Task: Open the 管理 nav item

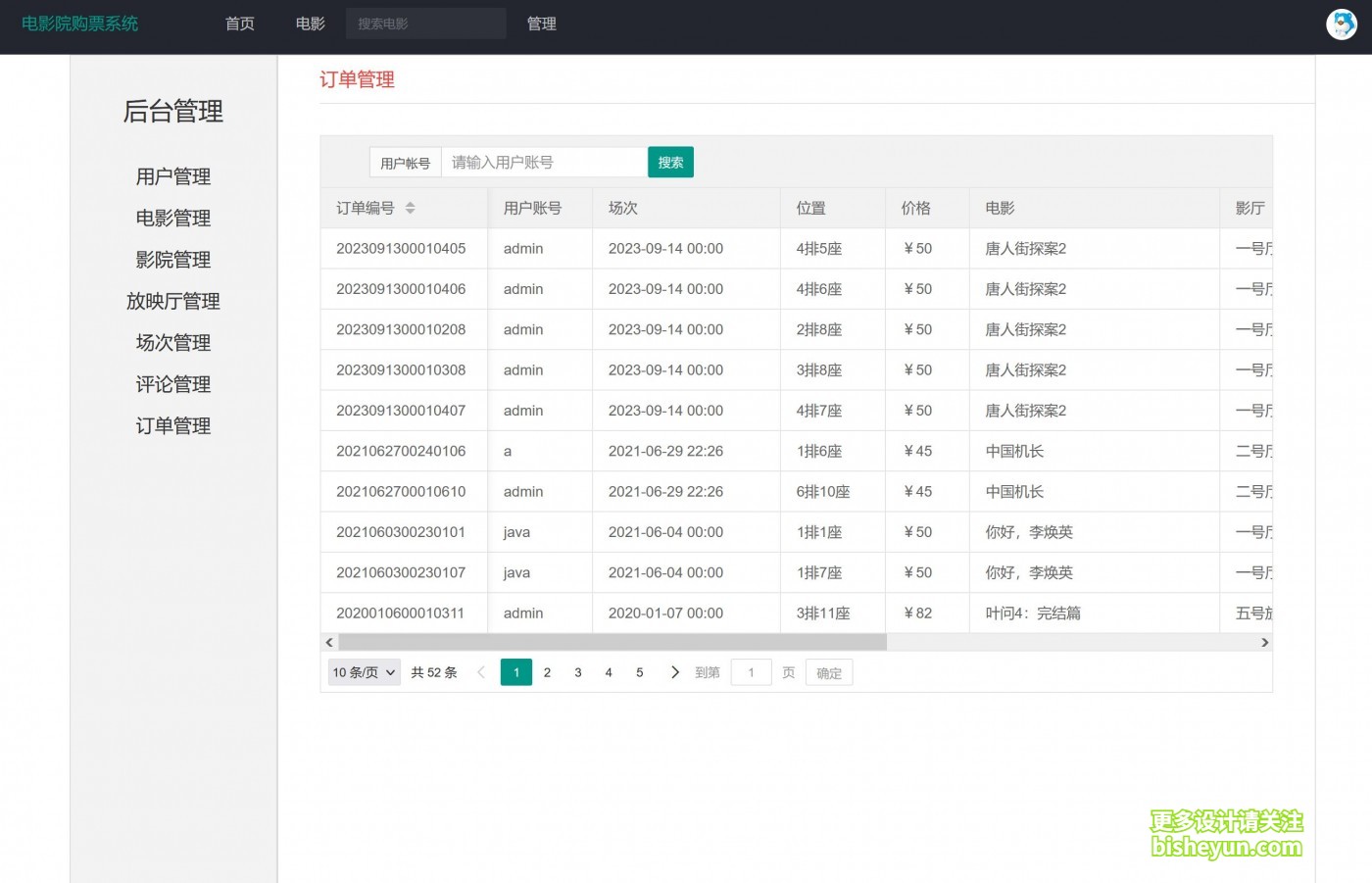Action: [x=542, y=24]
